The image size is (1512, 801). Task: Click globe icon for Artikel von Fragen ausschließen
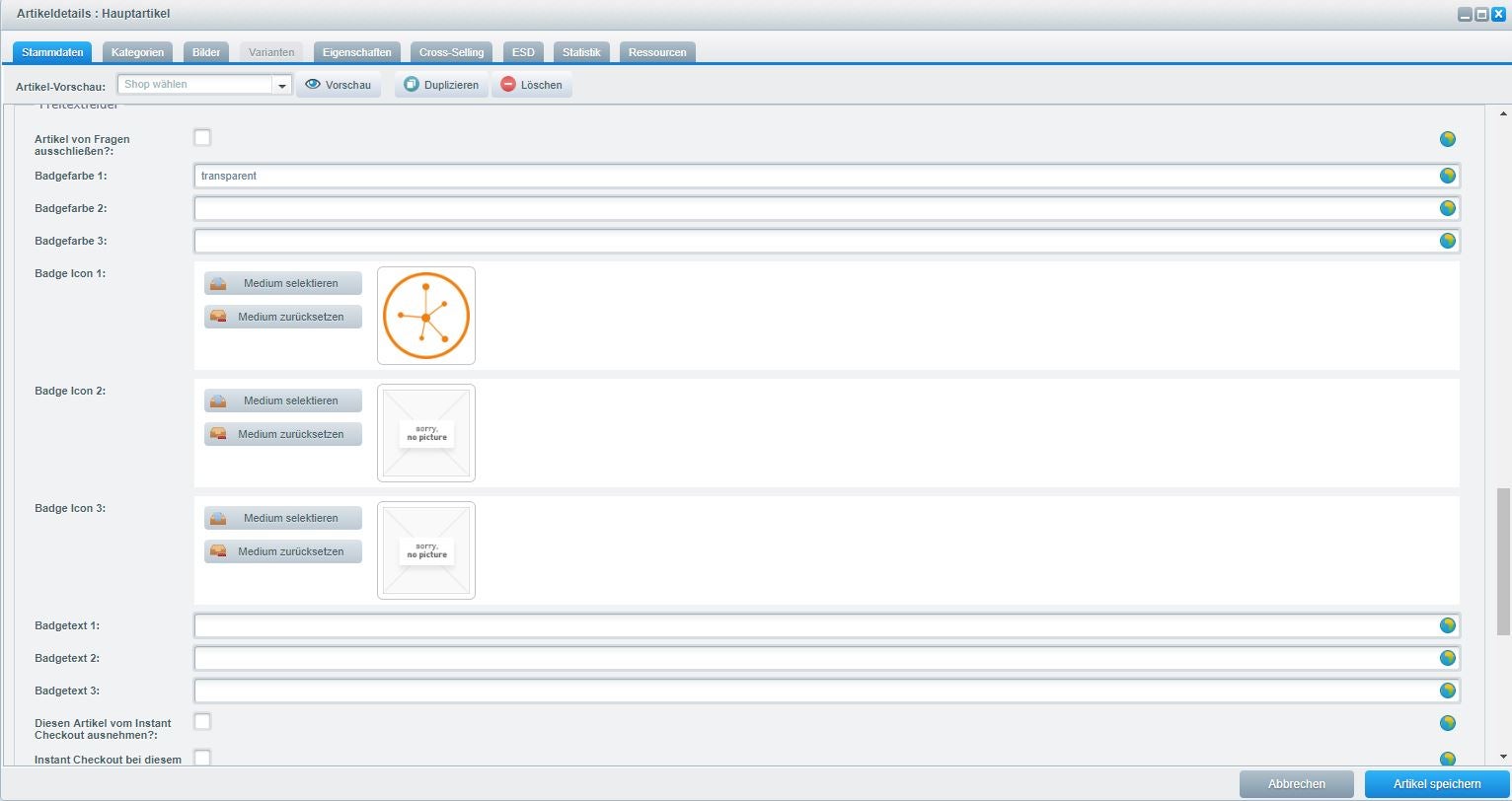click(1447, 139)
